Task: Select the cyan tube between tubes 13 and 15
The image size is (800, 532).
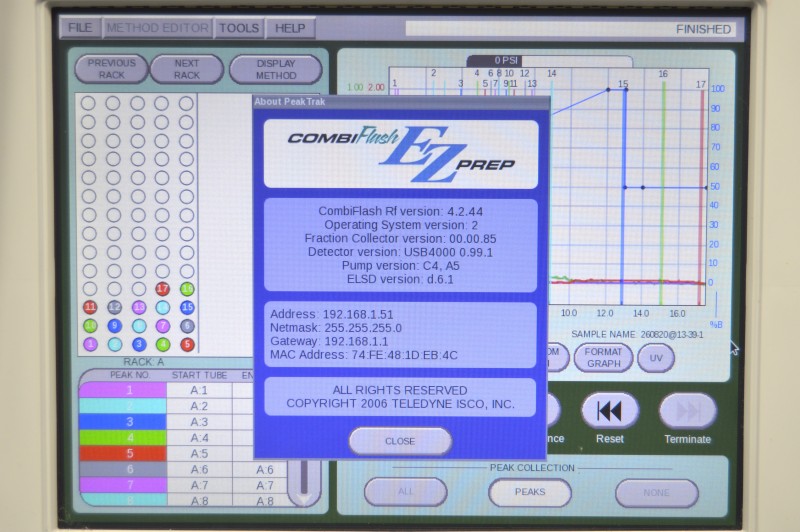Action: [163, 307]
